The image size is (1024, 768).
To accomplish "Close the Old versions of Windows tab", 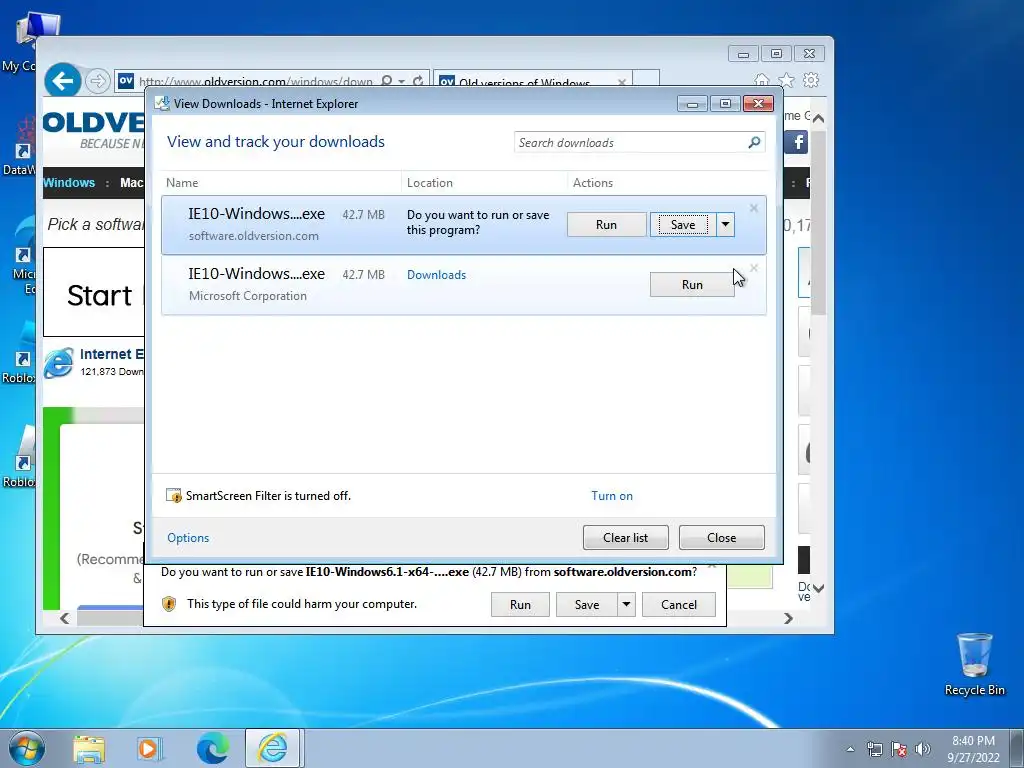I will (622, 82).
